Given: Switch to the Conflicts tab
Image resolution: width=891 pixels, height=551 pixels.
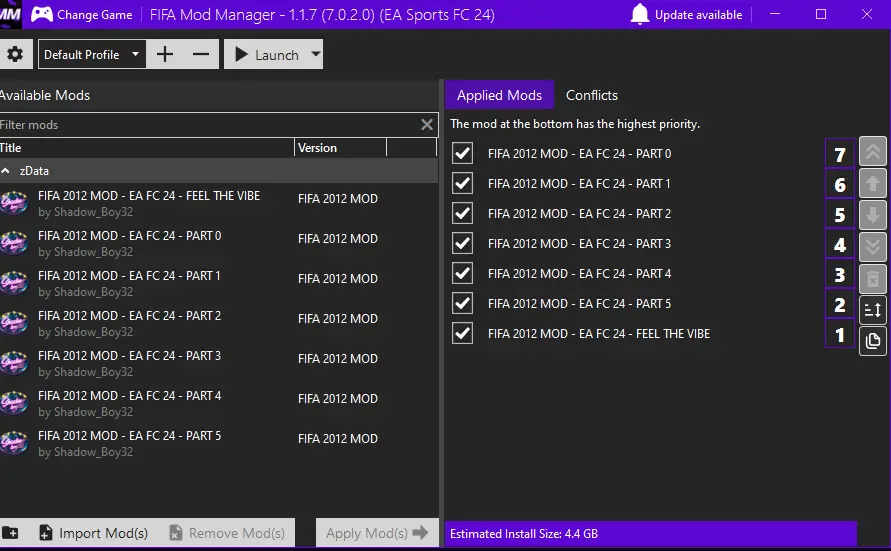Looking at the screenshot, I should pyautogui.click(x=592, y=95).
